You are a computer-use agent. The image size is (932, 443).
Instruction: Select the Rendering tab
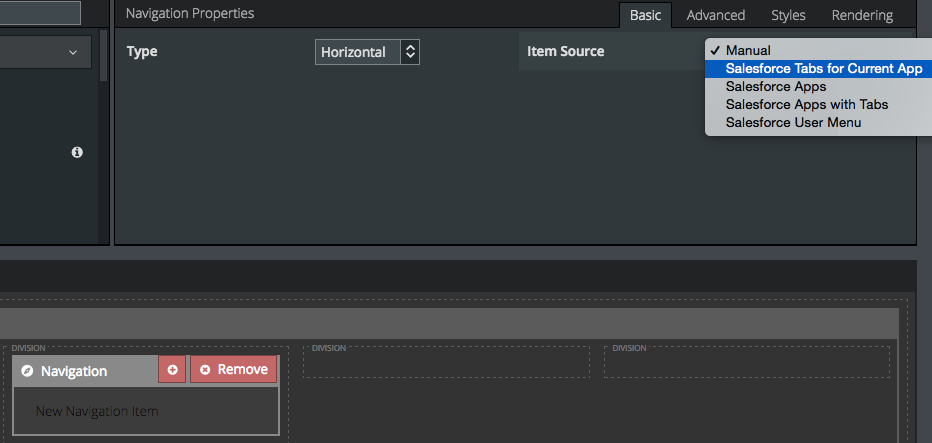862,15
